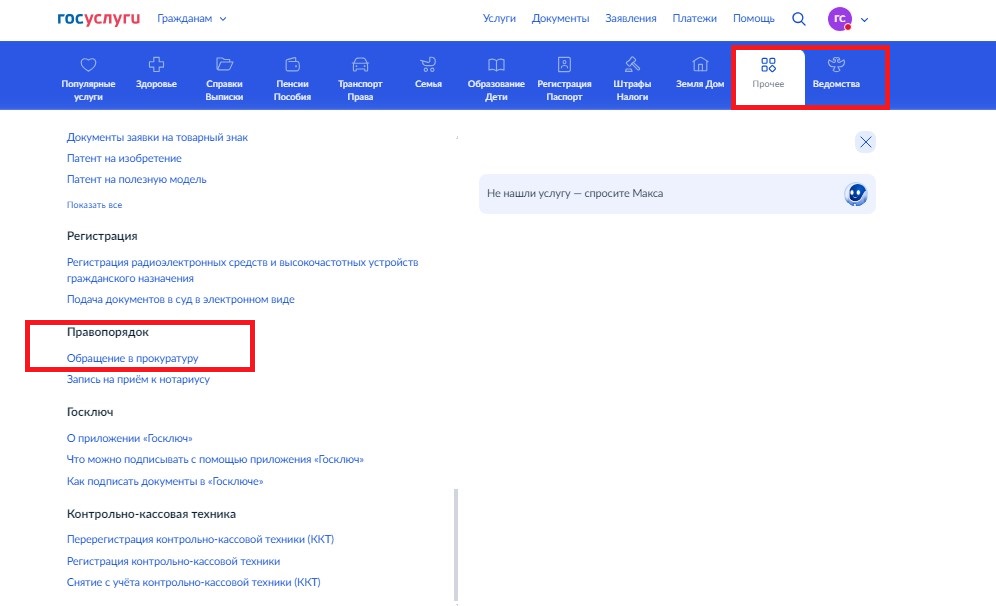996x606 pixels.
Task: Open Подача документов в суд link
Action: (180, 299)
